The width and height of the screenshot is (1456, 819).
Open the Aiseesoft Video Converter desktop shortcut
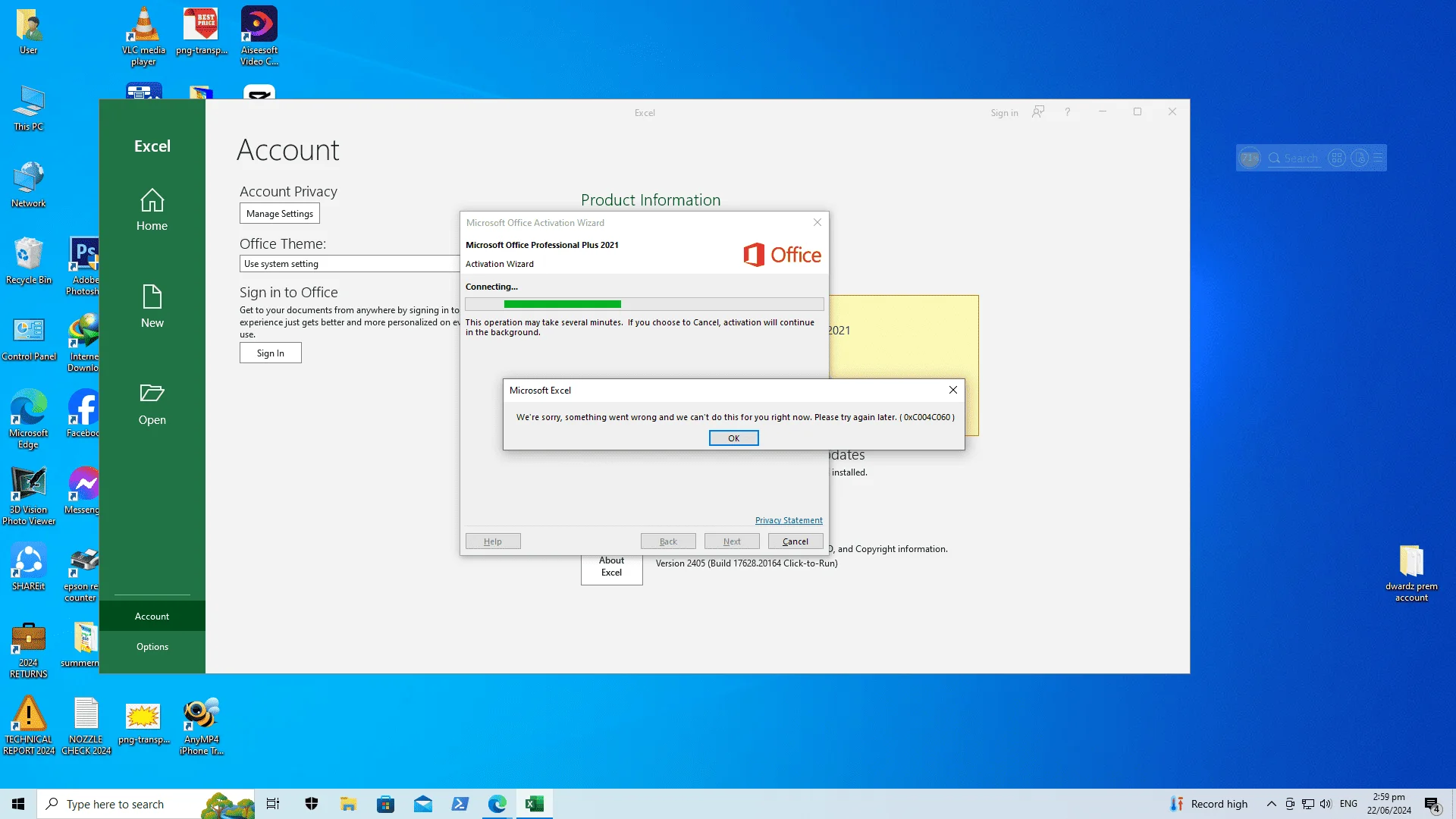click(259, 36)
